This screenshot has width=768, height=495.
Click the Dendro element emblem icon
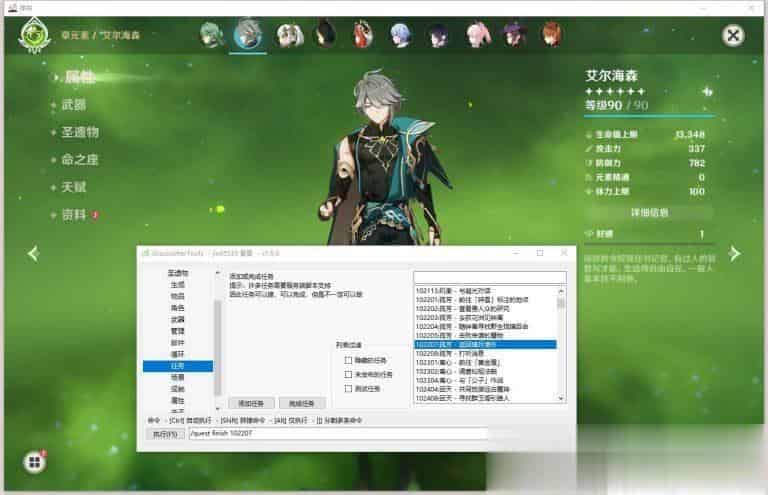34,35
